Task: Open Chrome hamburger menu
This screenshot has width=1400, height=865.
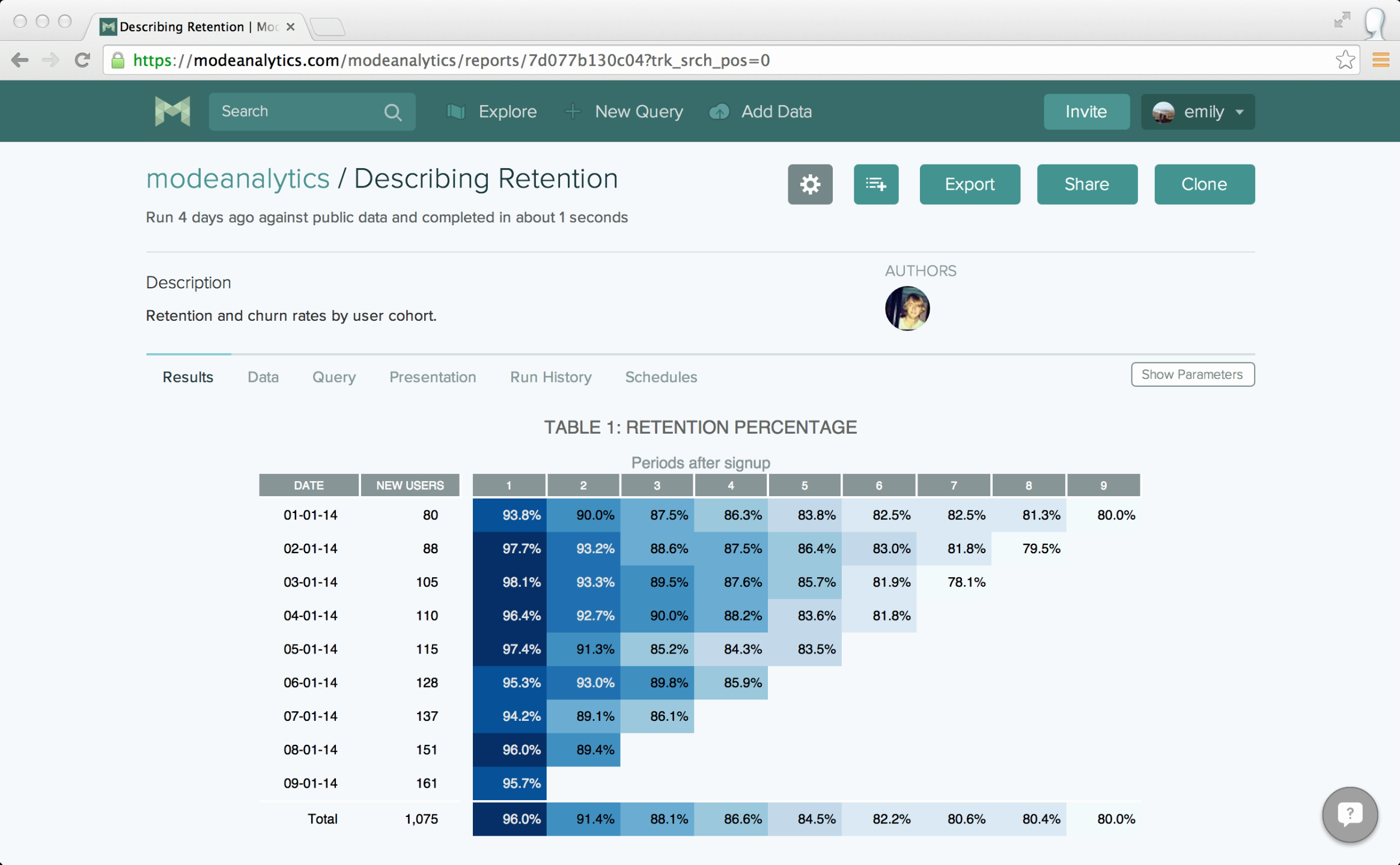Action: point(1381,60)
